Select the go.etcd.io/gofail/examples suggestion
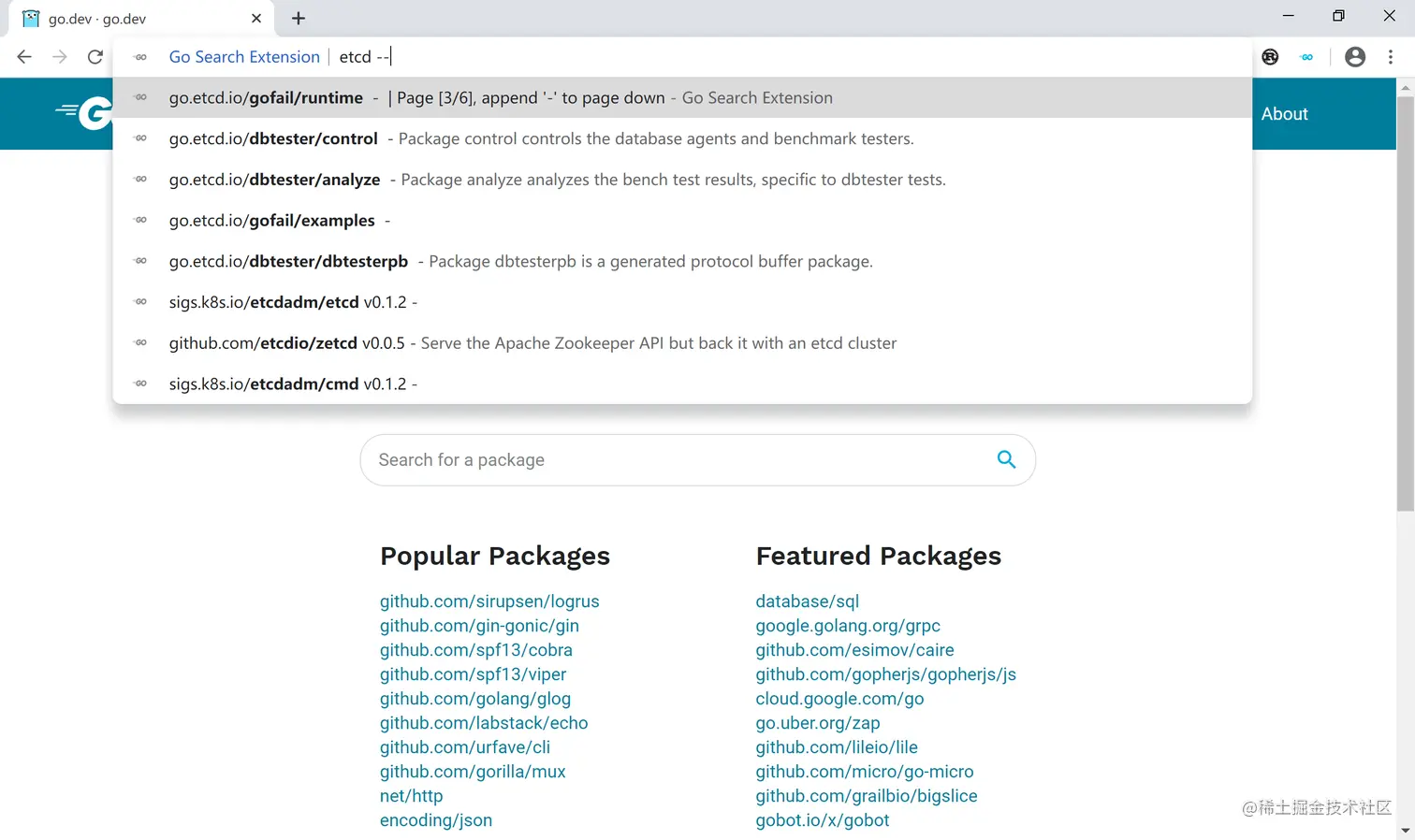 (682, 221)
